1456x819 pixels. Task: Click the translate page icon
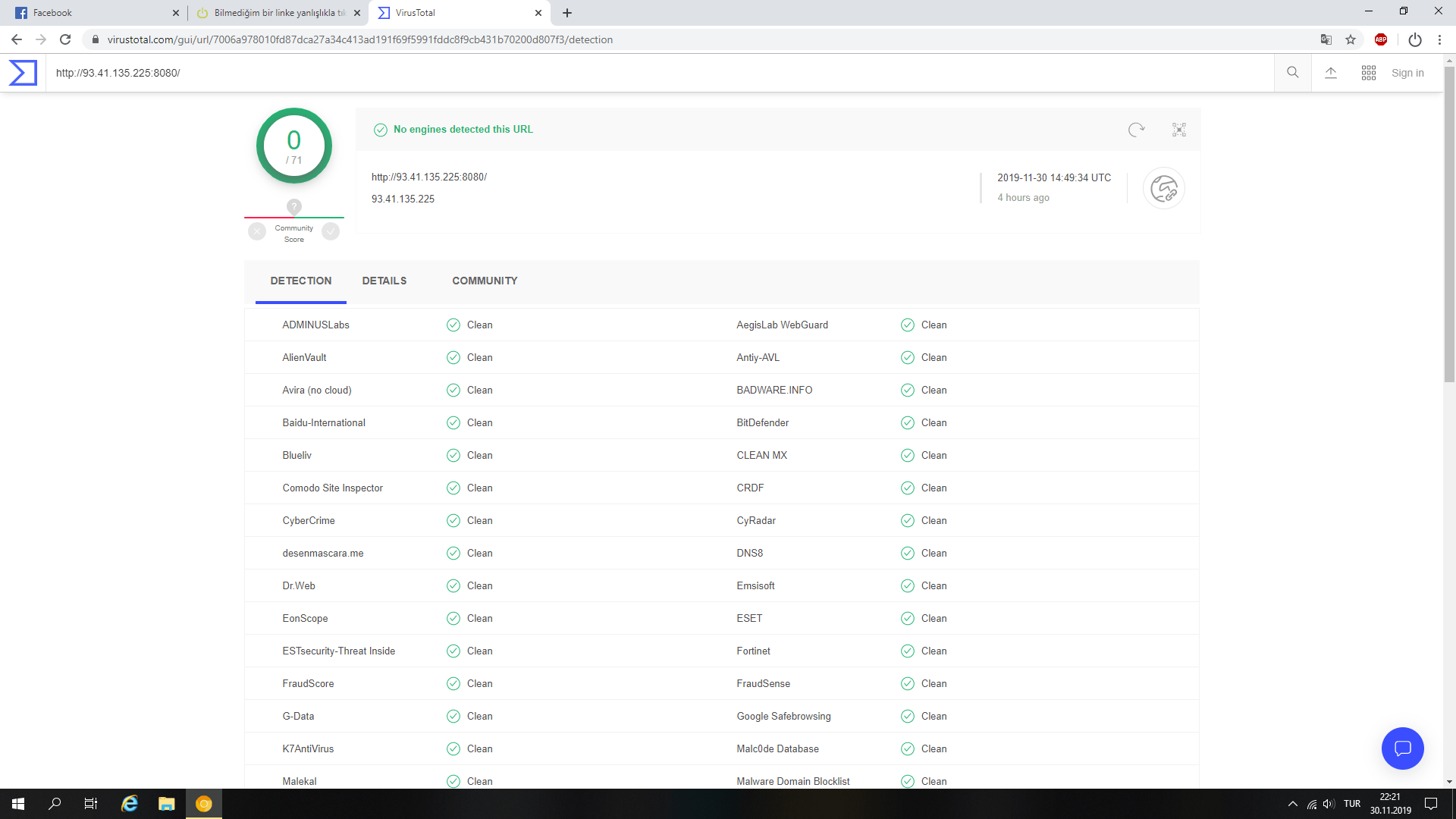pos(1326,39)
